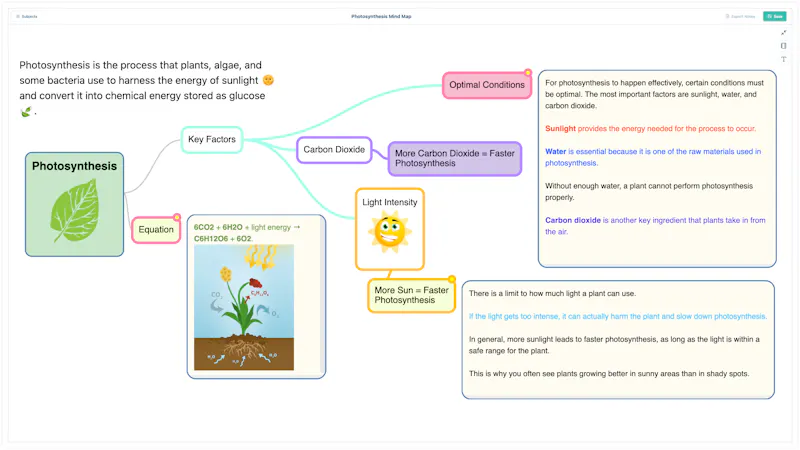
Task: Select the Key Factors node
Action: [212, 139]
